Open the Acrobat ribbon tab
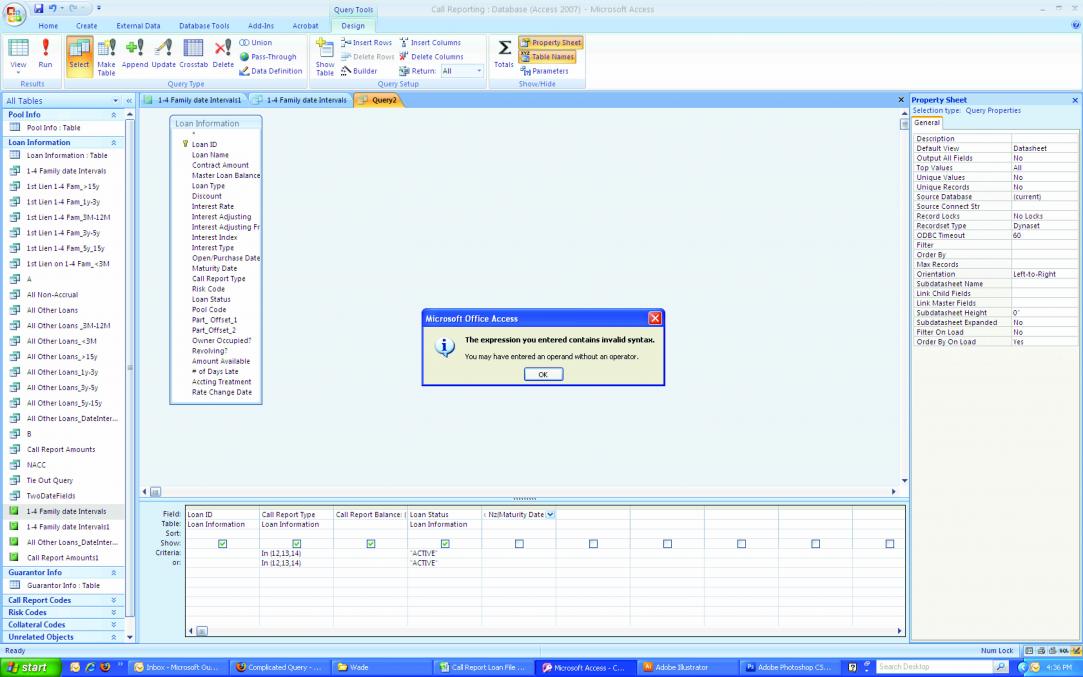 (x=305, y=26)
